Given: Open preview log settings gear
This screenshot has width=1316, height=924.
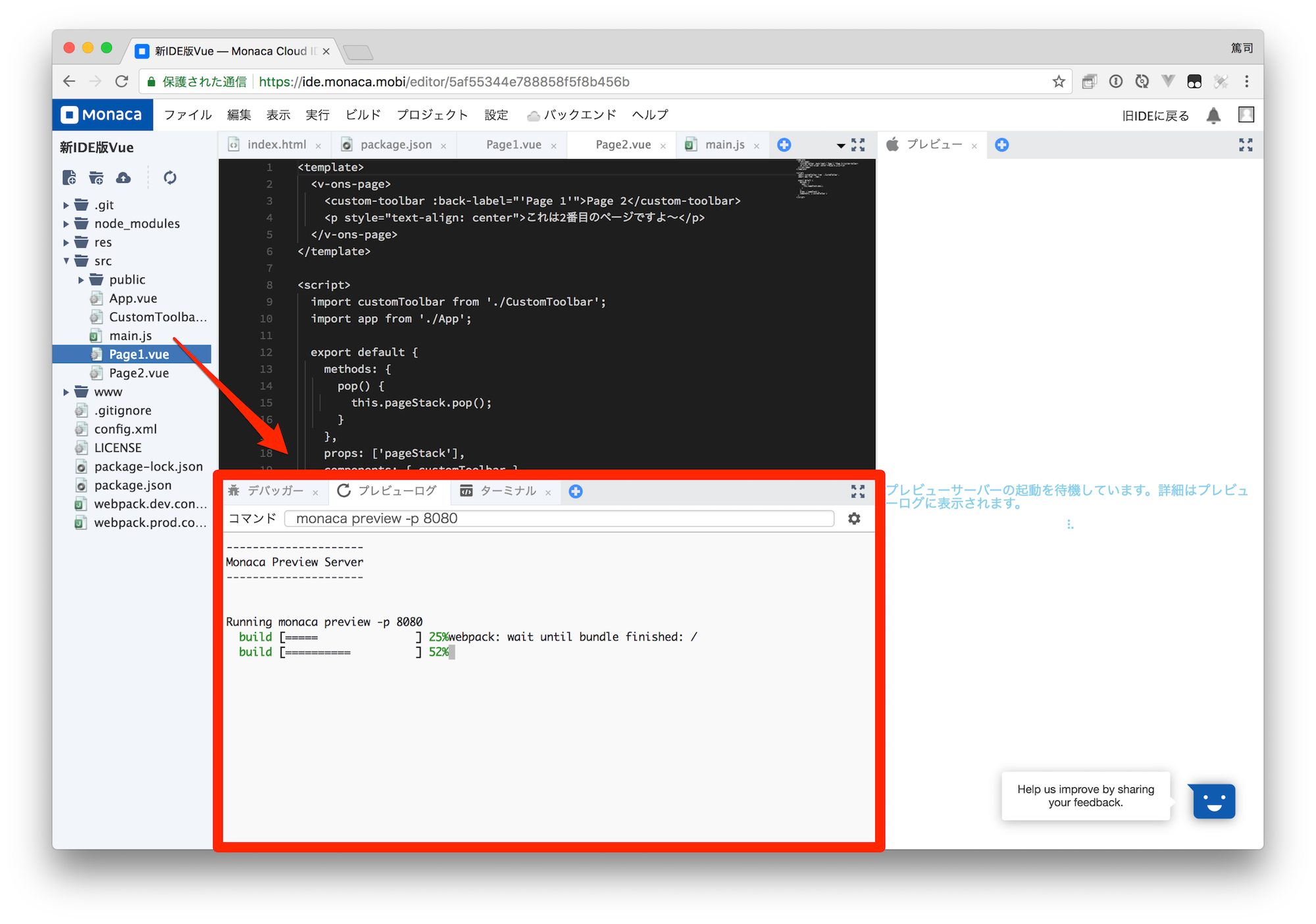Looking at the screenshot, I should point(854,518).
